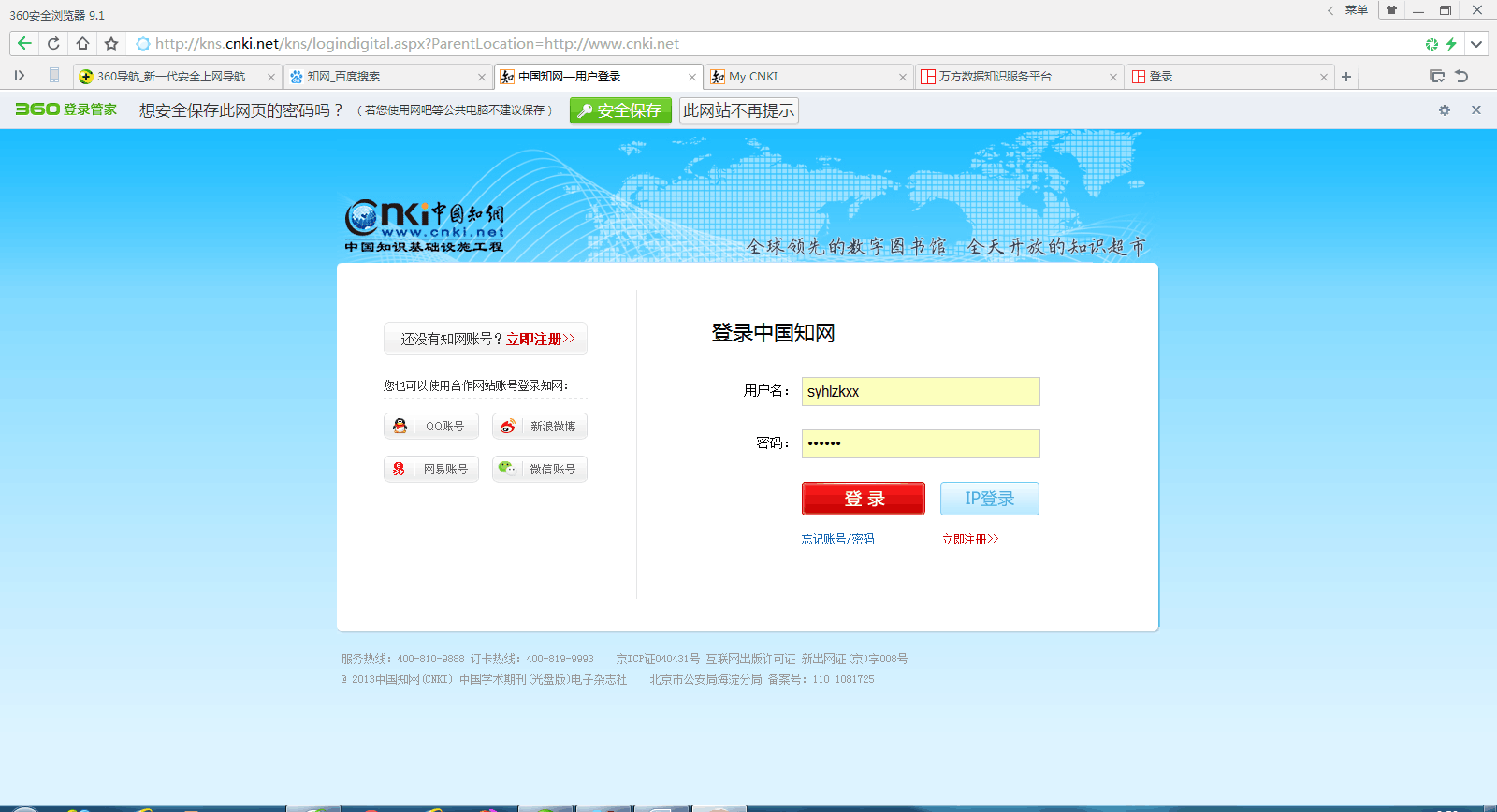Bookmark this page with the star icon
The width and height of the screenshot is (1497, 812).
point(111,43)
